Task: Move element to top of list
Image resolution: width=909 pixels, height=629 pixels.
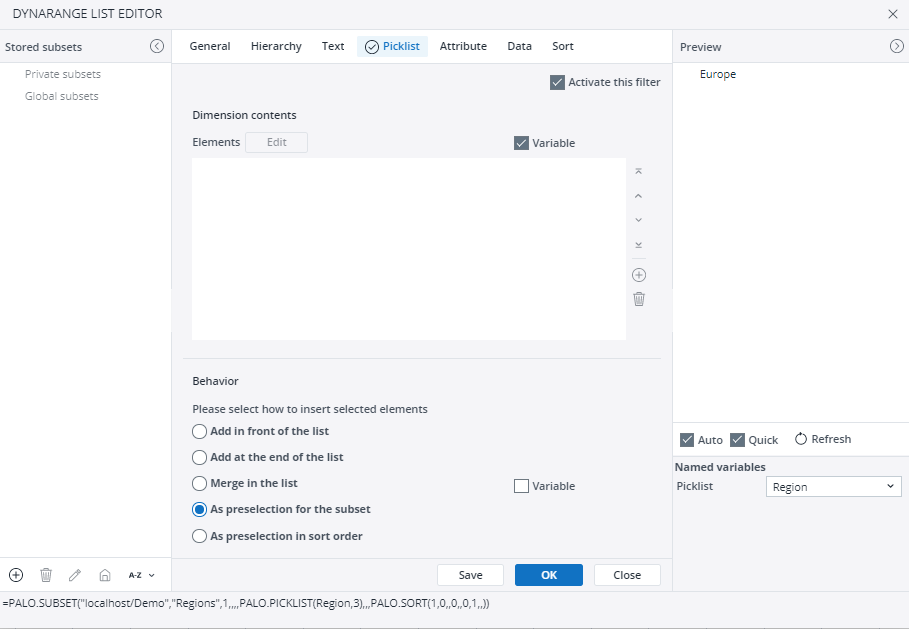Action: (638, 171)
